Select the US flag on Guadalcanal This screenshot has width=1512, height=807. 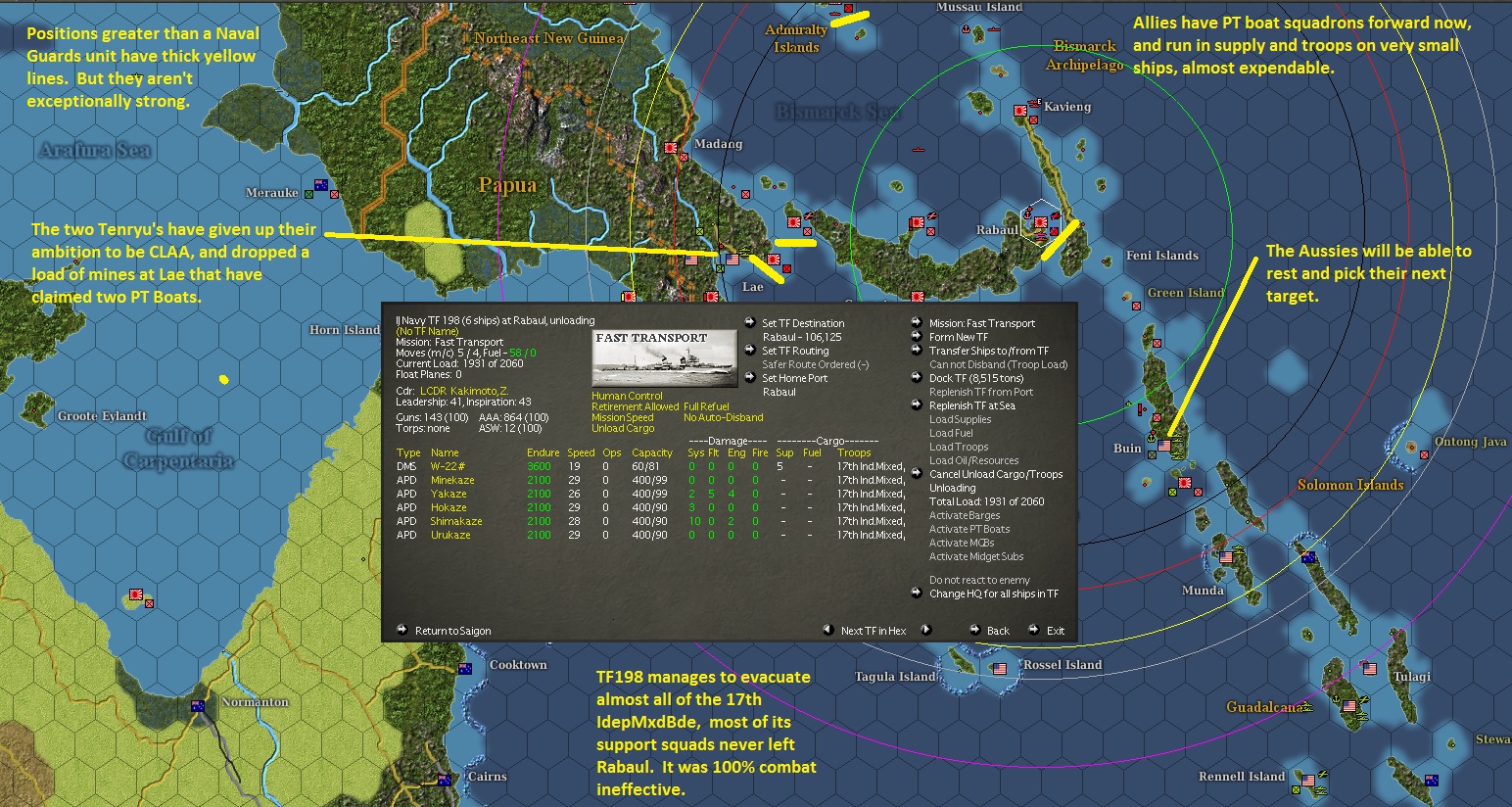(x=1349, y=706)
